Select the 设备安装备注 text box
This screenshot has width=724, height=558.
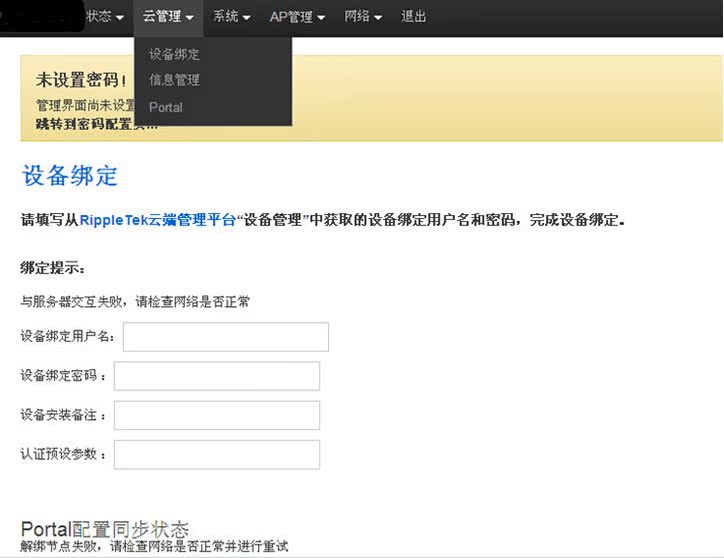coord(217,415)
